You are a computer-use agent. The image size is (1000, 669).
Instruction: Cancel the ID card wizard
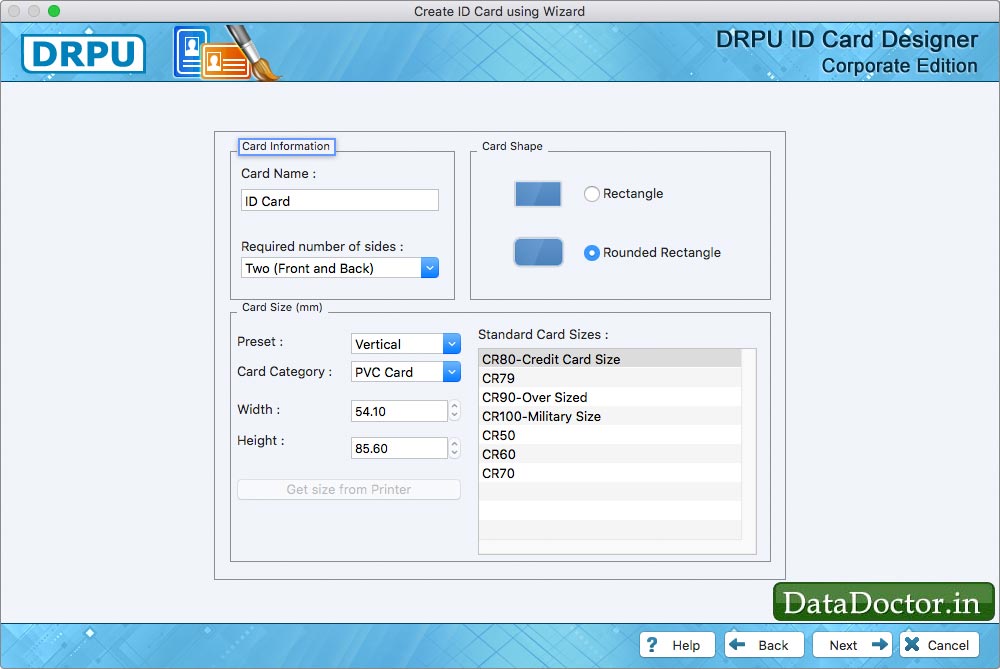tap(939, 645)
